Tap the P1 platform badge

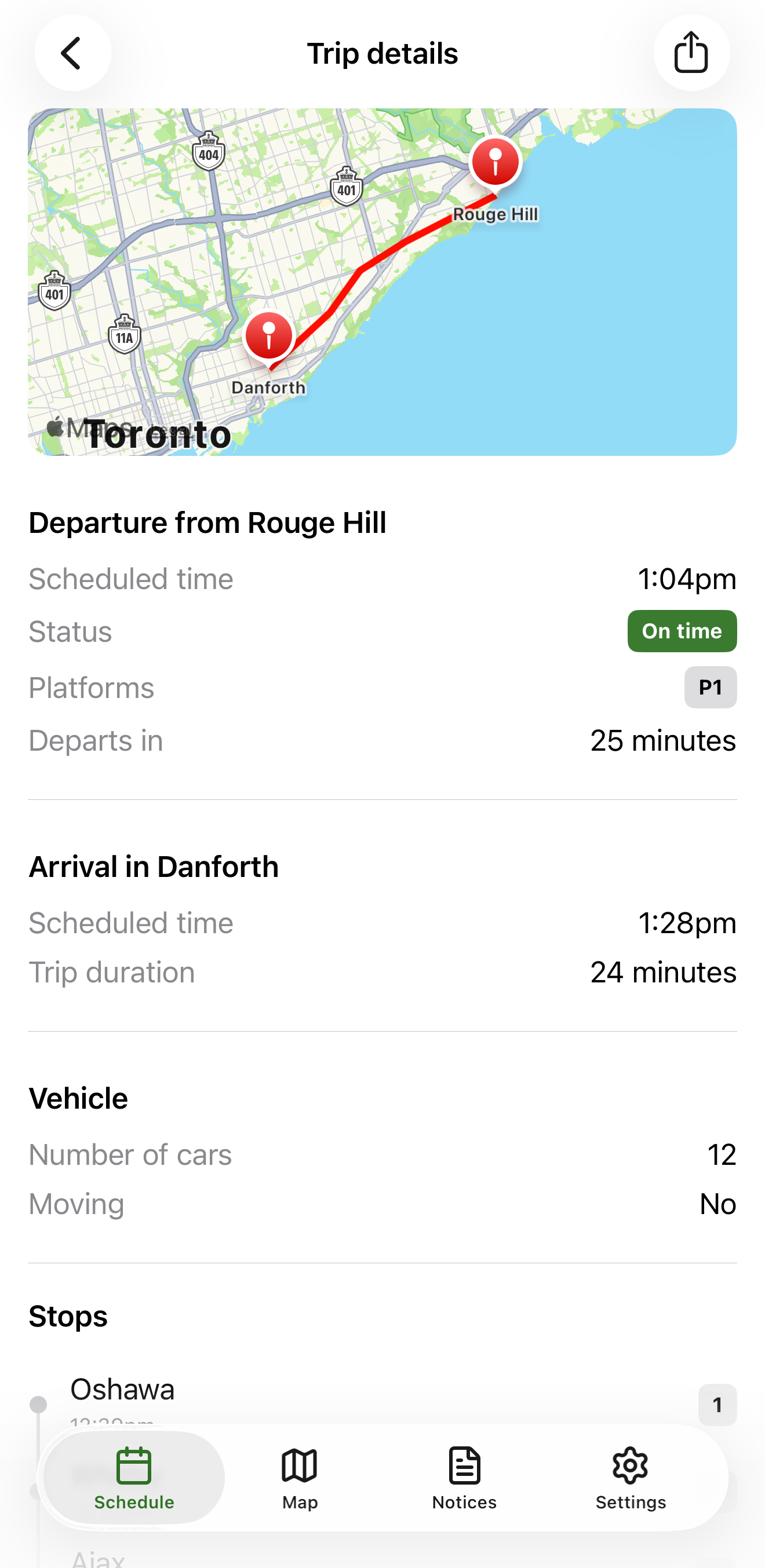click(x=710, y=687)
